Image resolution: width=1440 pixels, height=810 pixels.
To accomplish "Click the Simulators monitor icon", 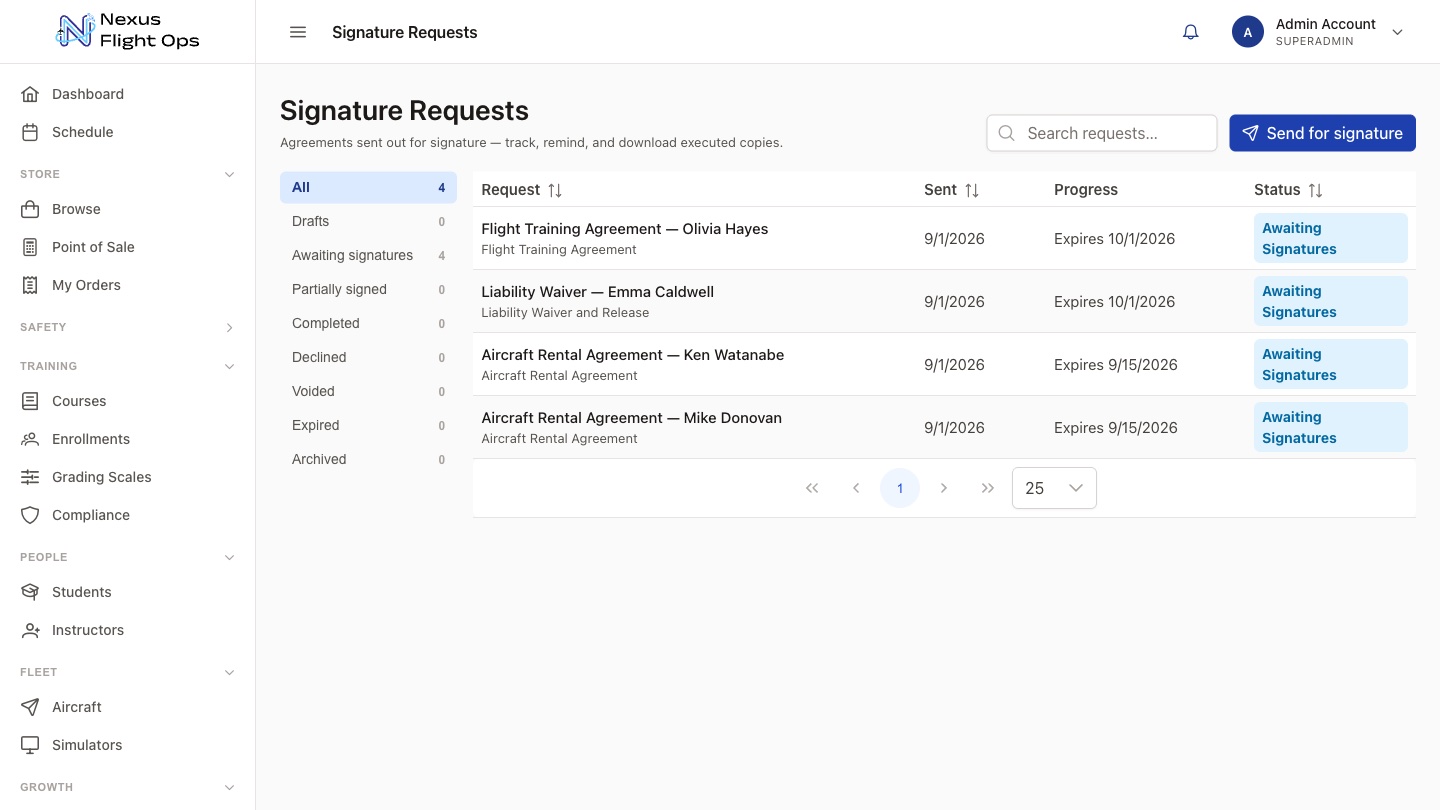I will 30,745.
